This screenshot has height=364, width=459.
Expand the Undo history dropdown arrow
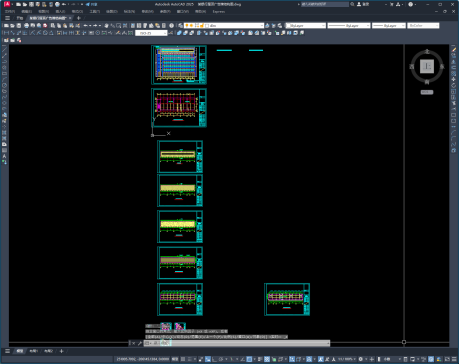90,26
